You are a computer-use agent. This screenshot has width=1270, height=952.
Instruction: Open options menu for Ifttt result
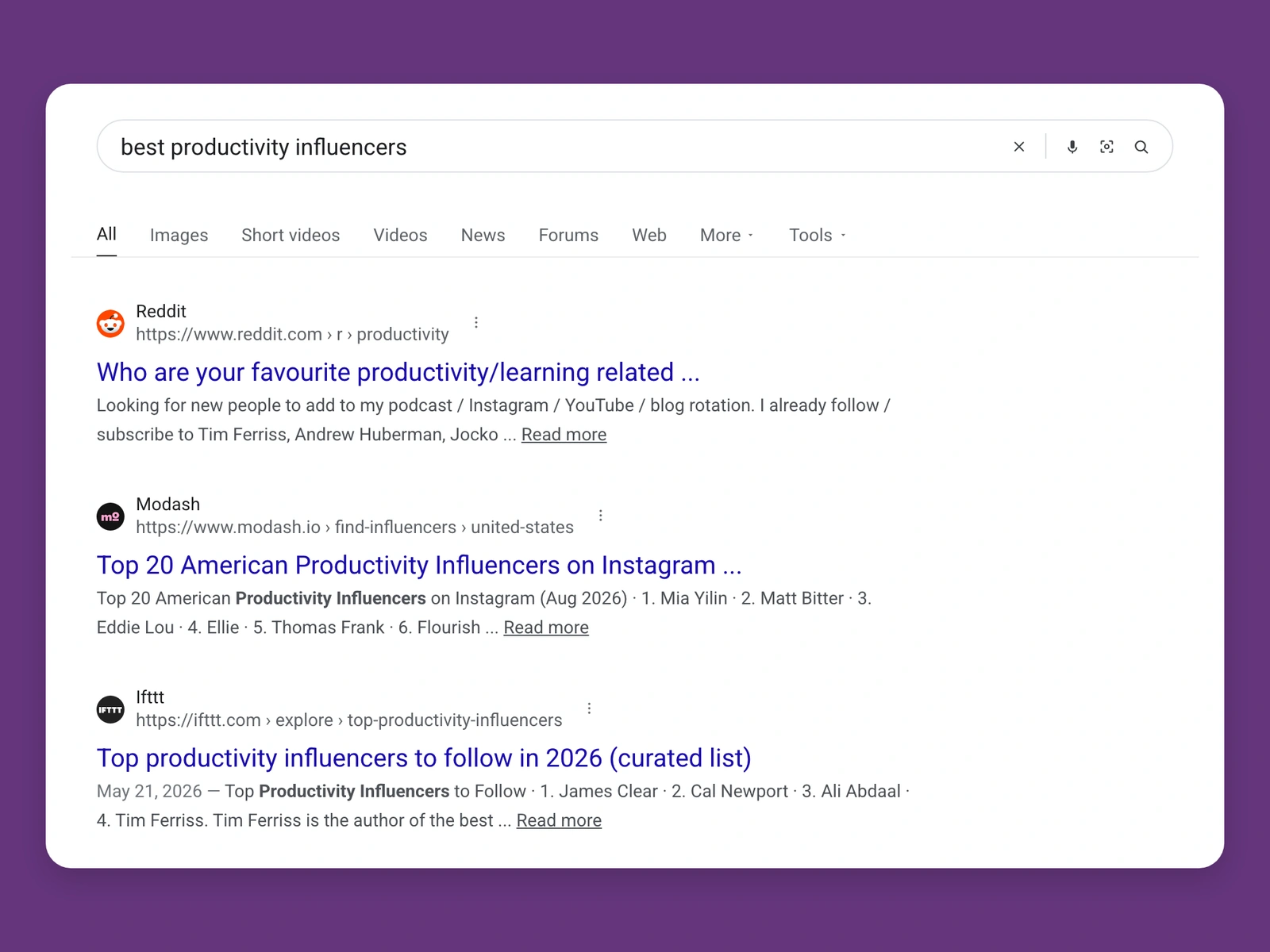(589, 708)
